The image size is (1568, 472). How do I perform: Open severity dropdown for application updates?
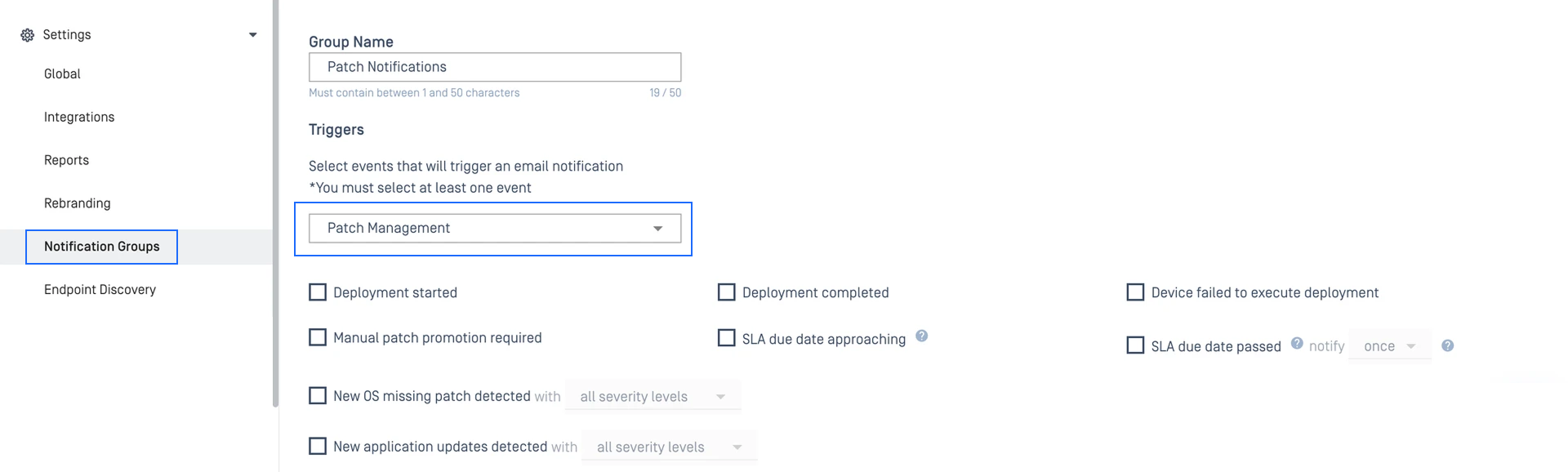tap(669, 447)
